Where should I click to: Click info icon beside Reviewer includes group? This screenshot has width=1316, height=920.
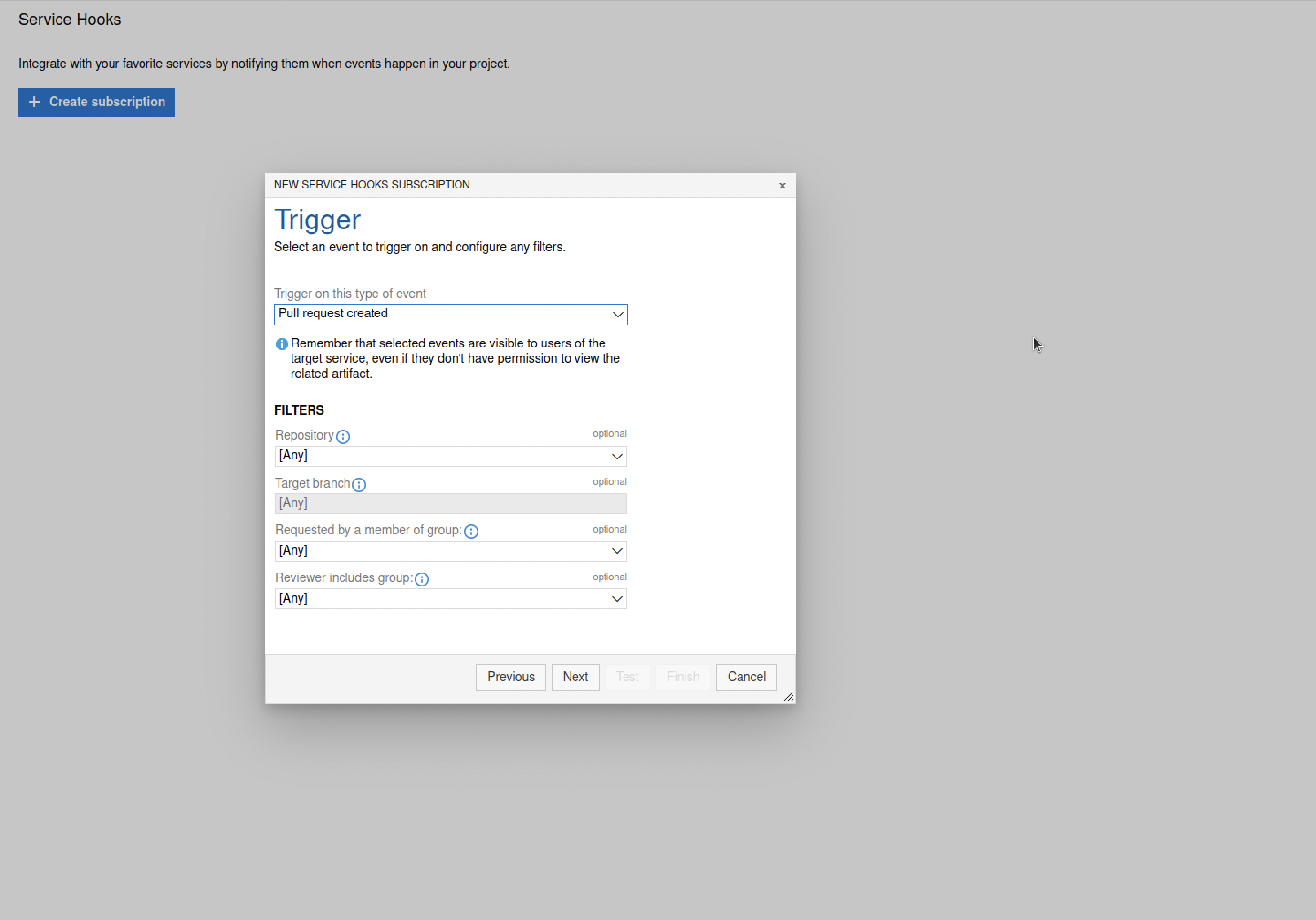tap(422, 579)
